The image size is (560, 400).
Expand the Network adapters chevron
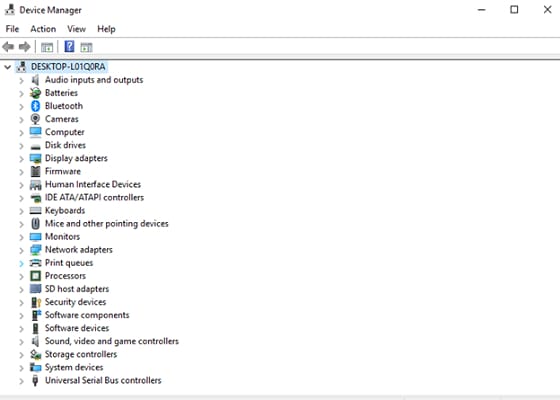tap(21, 250)
